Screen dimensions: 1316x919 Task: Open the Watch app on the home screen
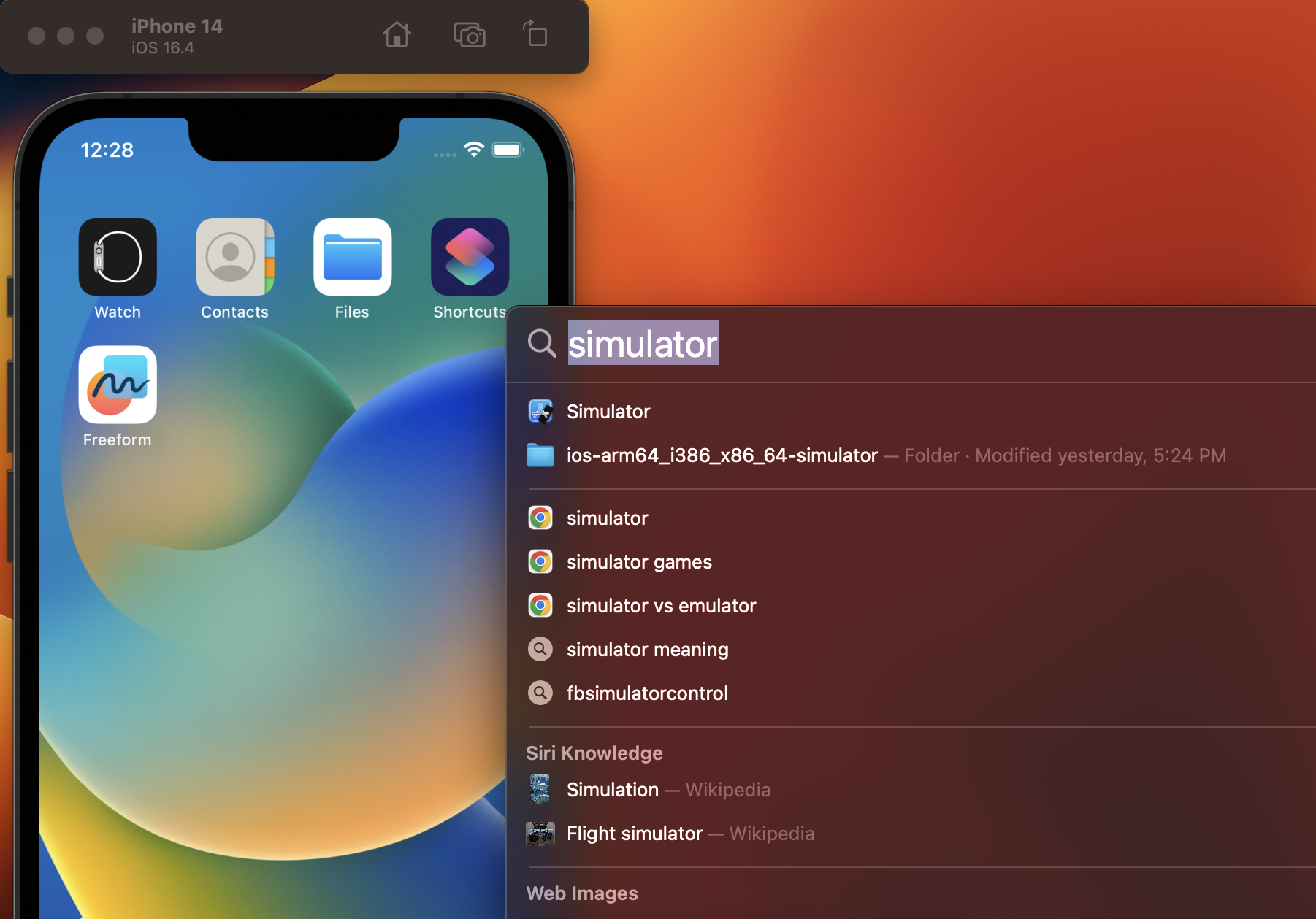pos(117,257)
